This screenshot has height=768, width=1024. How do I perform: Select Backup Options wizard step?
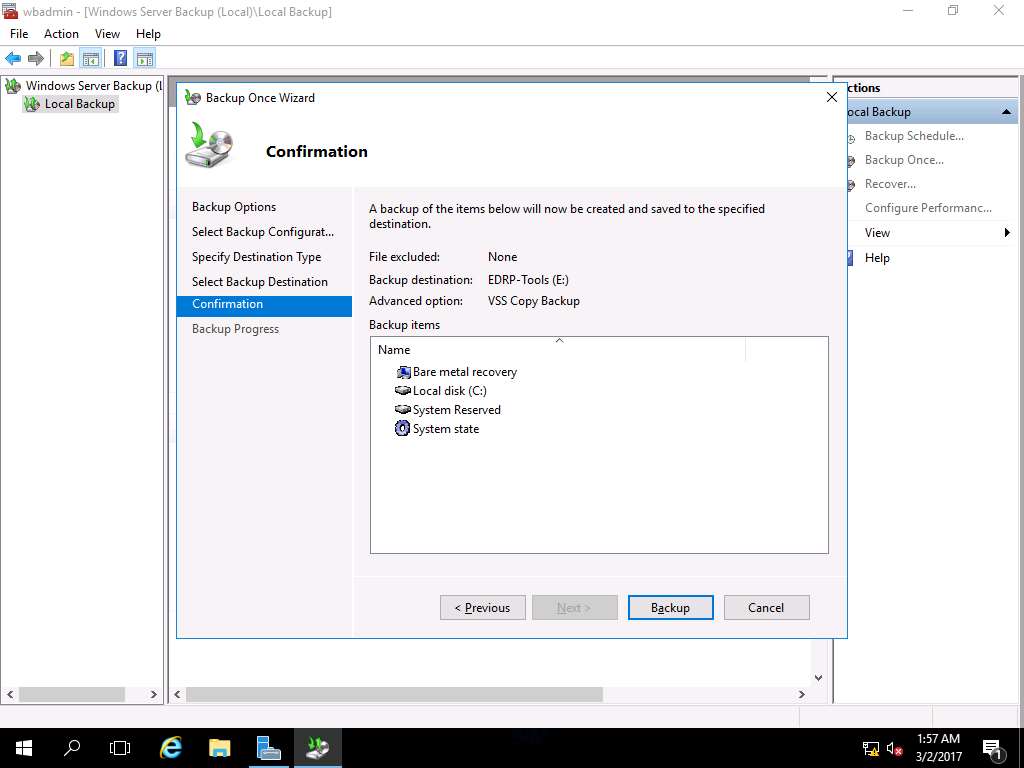point(234,207)
